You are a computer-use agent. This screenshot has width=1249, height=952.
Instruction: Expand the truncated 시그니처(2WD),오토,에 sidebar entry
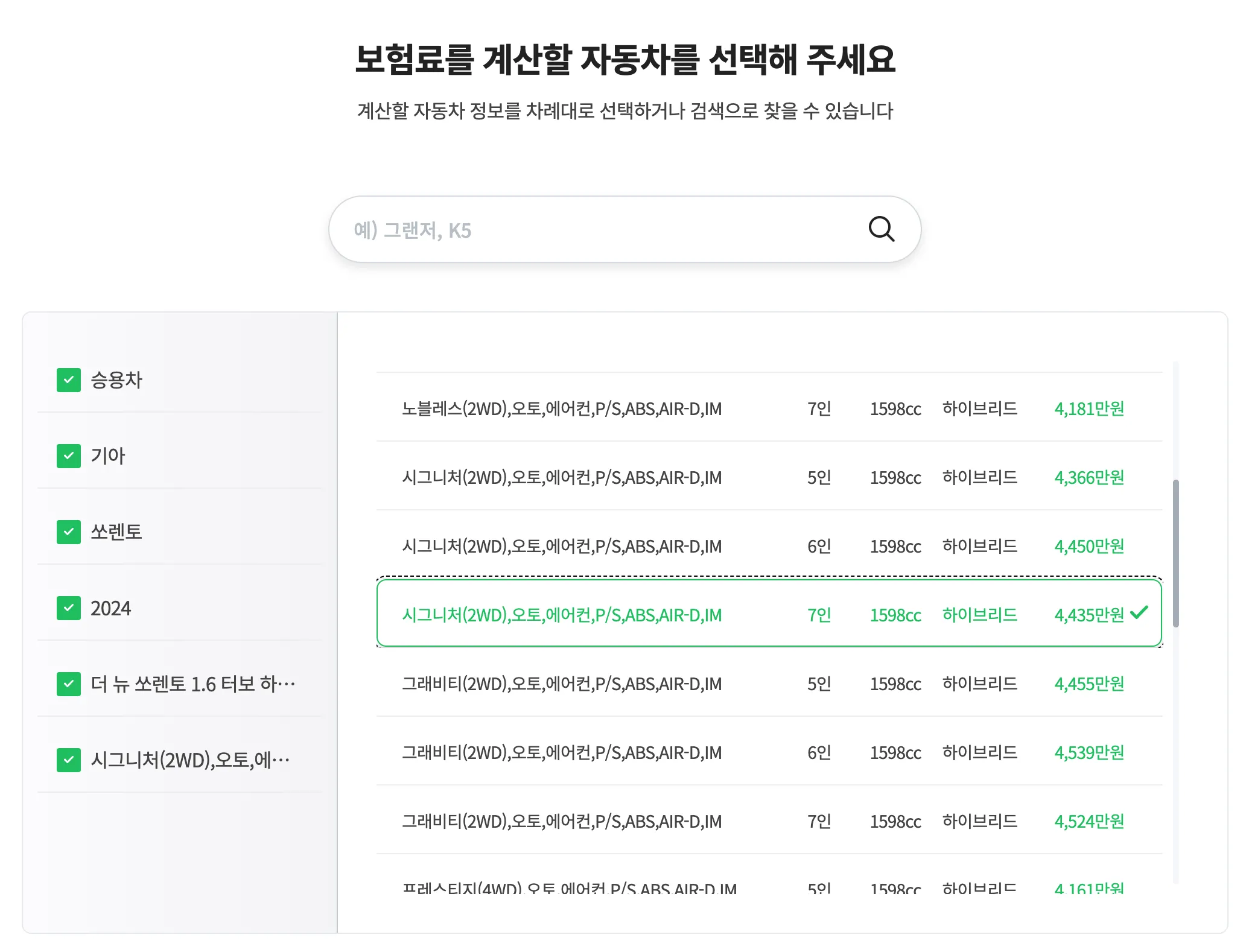(190, 760)
